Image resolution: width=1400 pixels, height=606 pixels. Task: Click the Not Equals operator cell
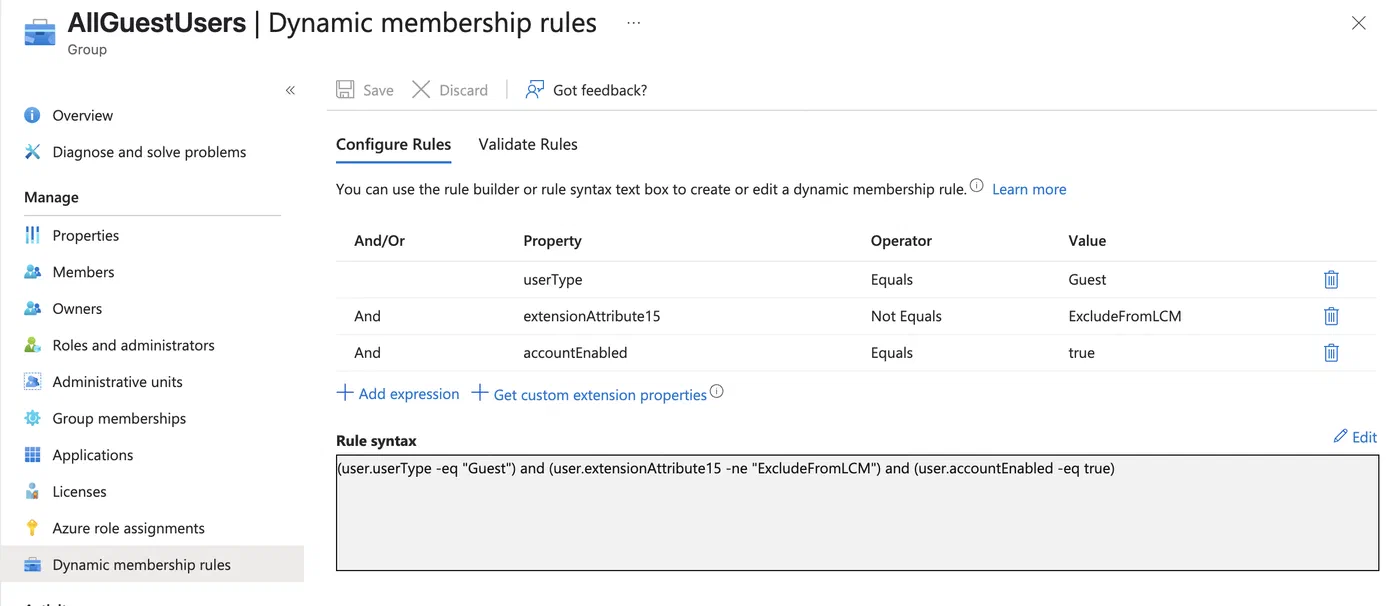point(906,316)
